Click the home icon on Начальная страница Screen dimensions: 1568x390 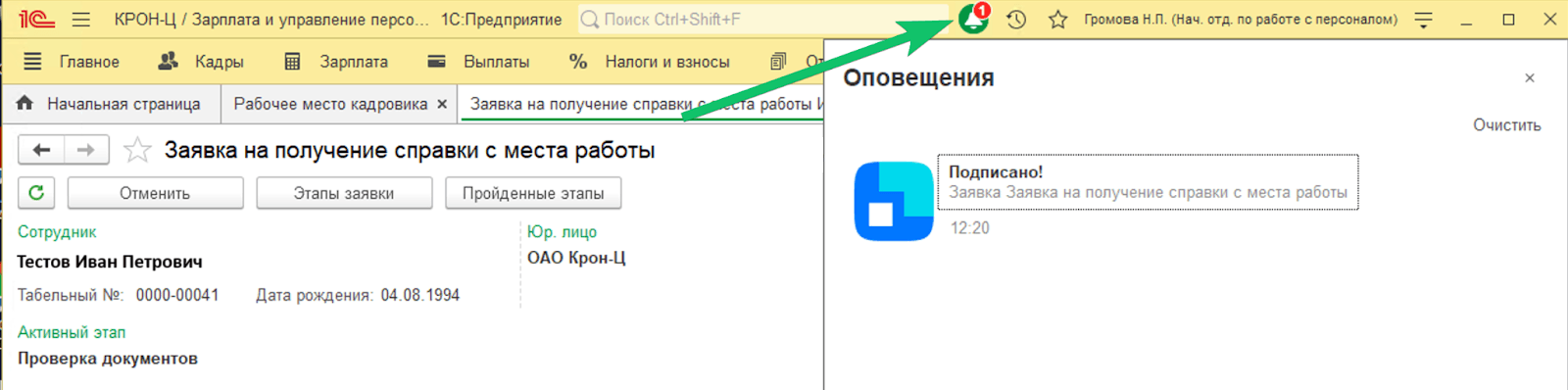(25, 103)
